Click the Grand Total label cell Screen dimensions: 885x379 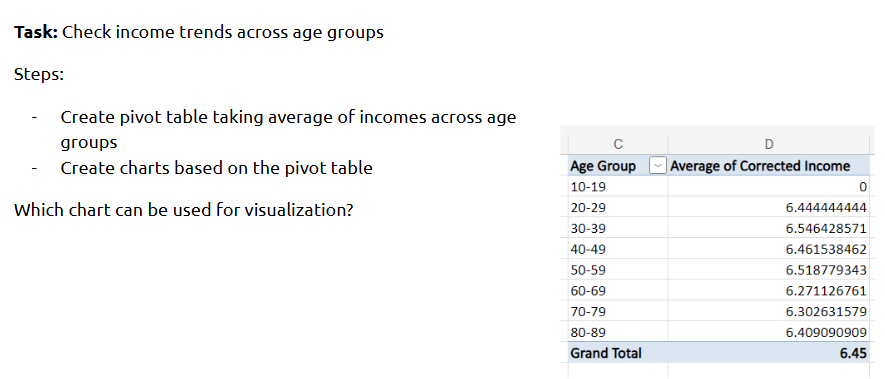click(617, 353)
